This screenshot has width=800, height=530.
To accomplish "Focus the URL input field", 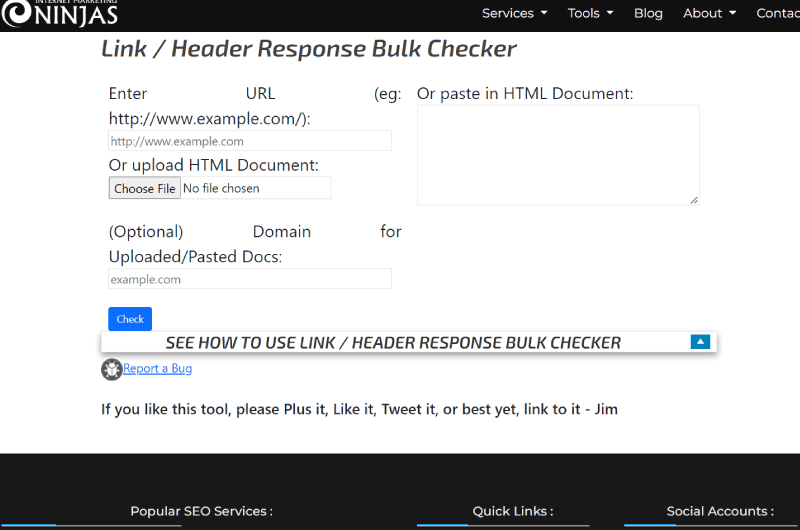I will tap(250, 141).
